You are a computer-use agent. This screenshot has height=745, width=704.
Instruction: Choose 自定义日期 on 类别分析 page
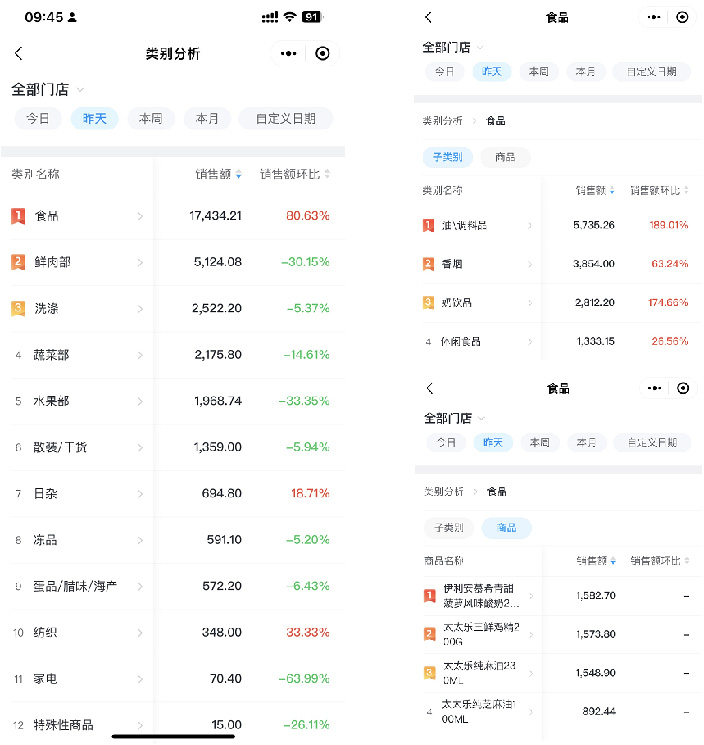[x=285, y=118]
